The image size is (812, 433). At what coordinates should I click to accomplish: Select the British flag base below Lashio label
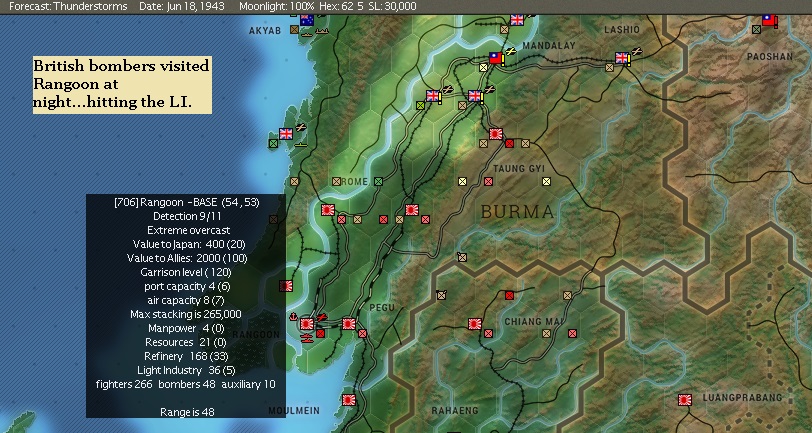[x=621, y=57]
